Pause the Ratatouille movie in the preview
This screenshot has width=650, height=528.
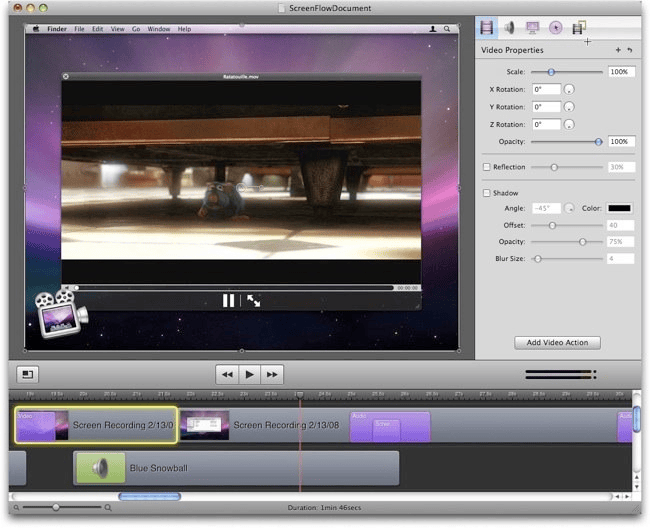point(228,300)
